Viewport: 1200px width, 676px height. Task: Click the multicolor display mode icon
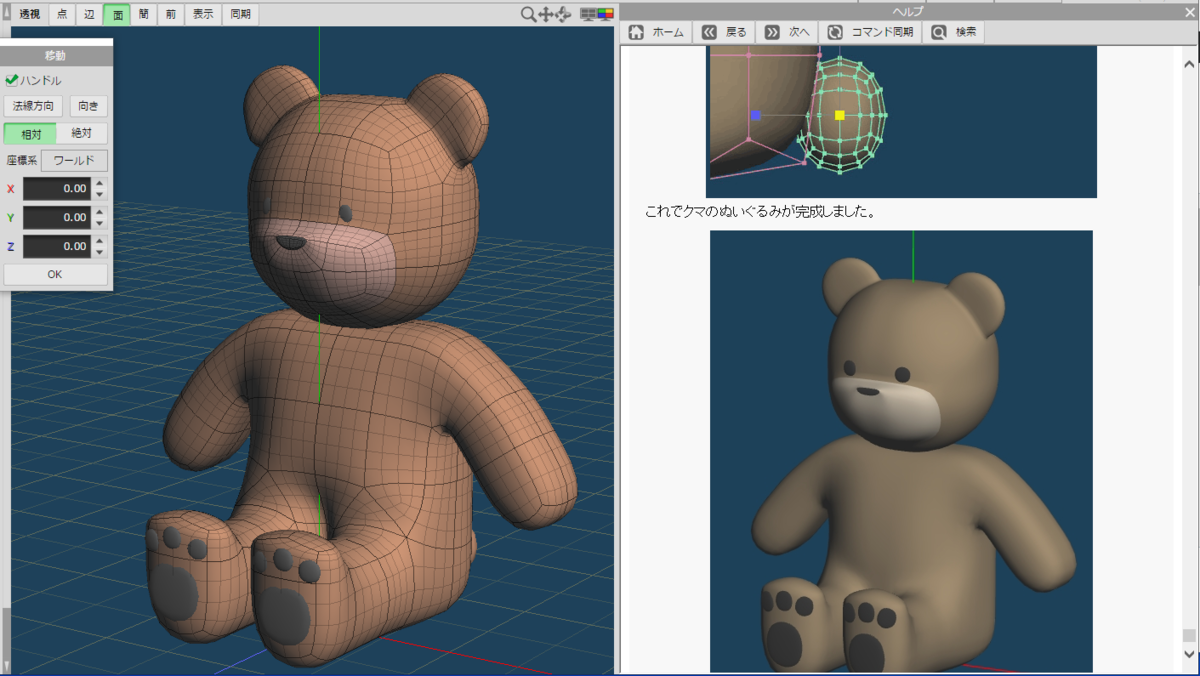click(605, 14)
